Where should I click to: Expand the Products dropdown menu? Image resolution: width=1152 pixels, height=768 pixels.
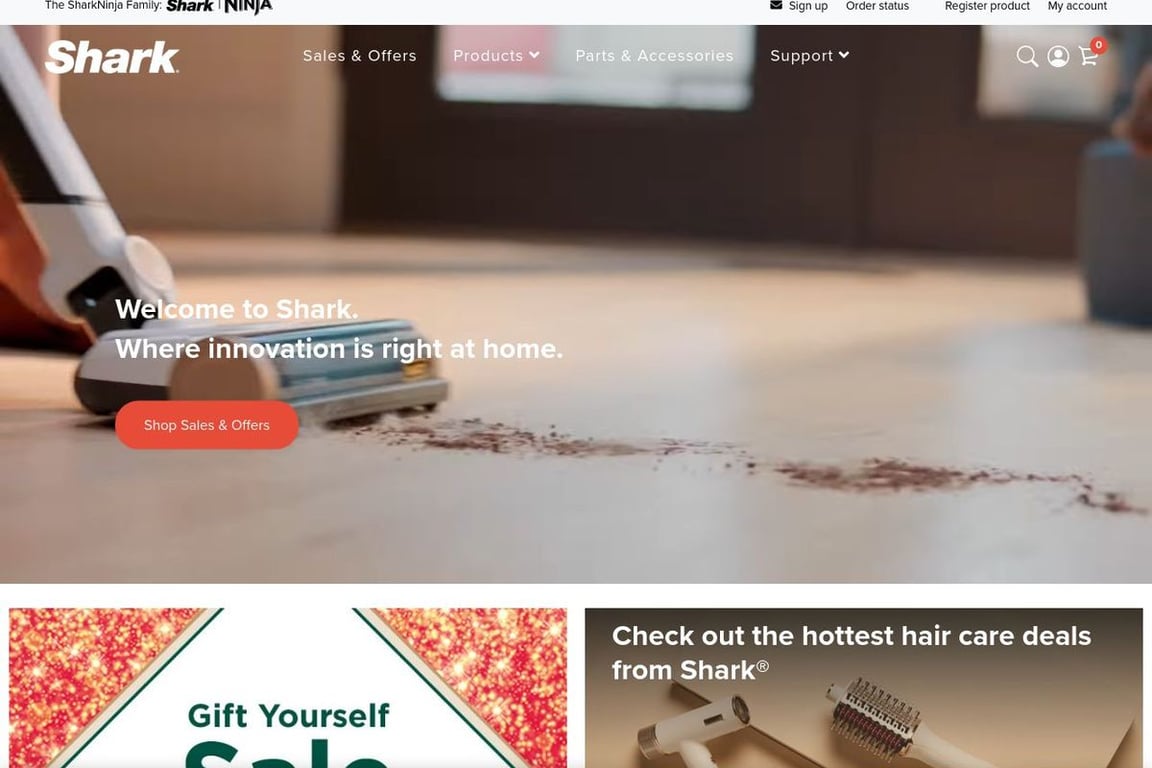pyautogui.click(x=497, y=56)
